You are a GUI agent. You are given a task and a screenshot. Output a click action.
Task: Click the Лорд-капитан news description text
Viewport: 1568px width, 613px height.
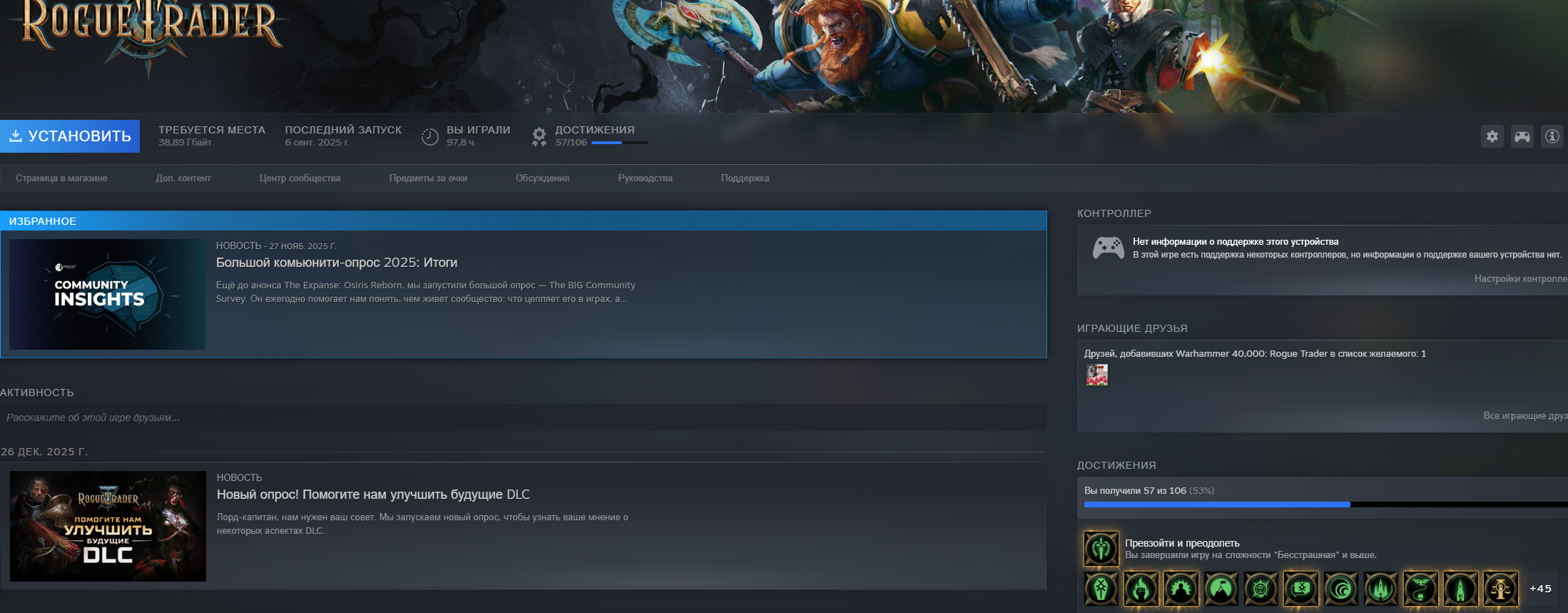click(x=422, y=524)
